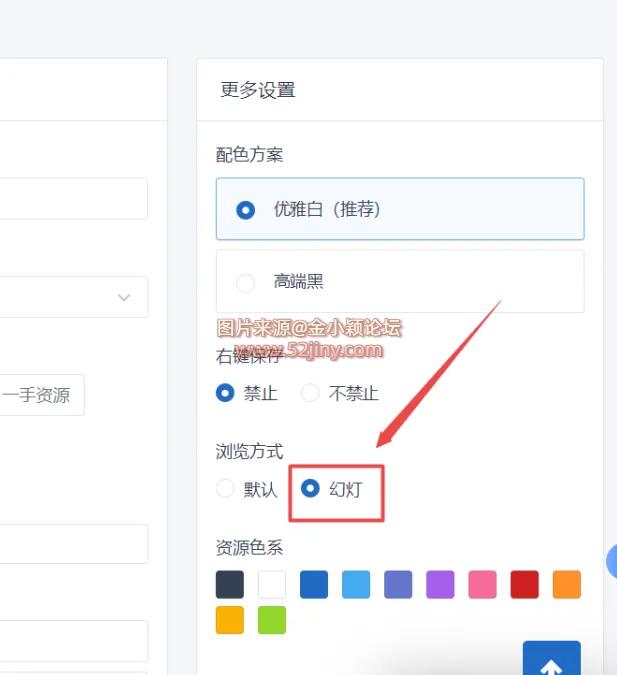
Task: Pick the light sky-blue color swatch
Action: 356,584
